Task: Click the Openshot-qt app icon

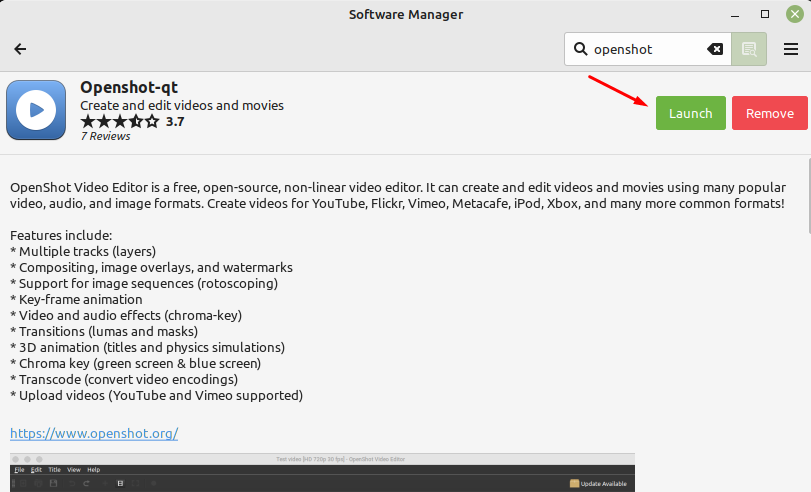Action: coord(36,110)
